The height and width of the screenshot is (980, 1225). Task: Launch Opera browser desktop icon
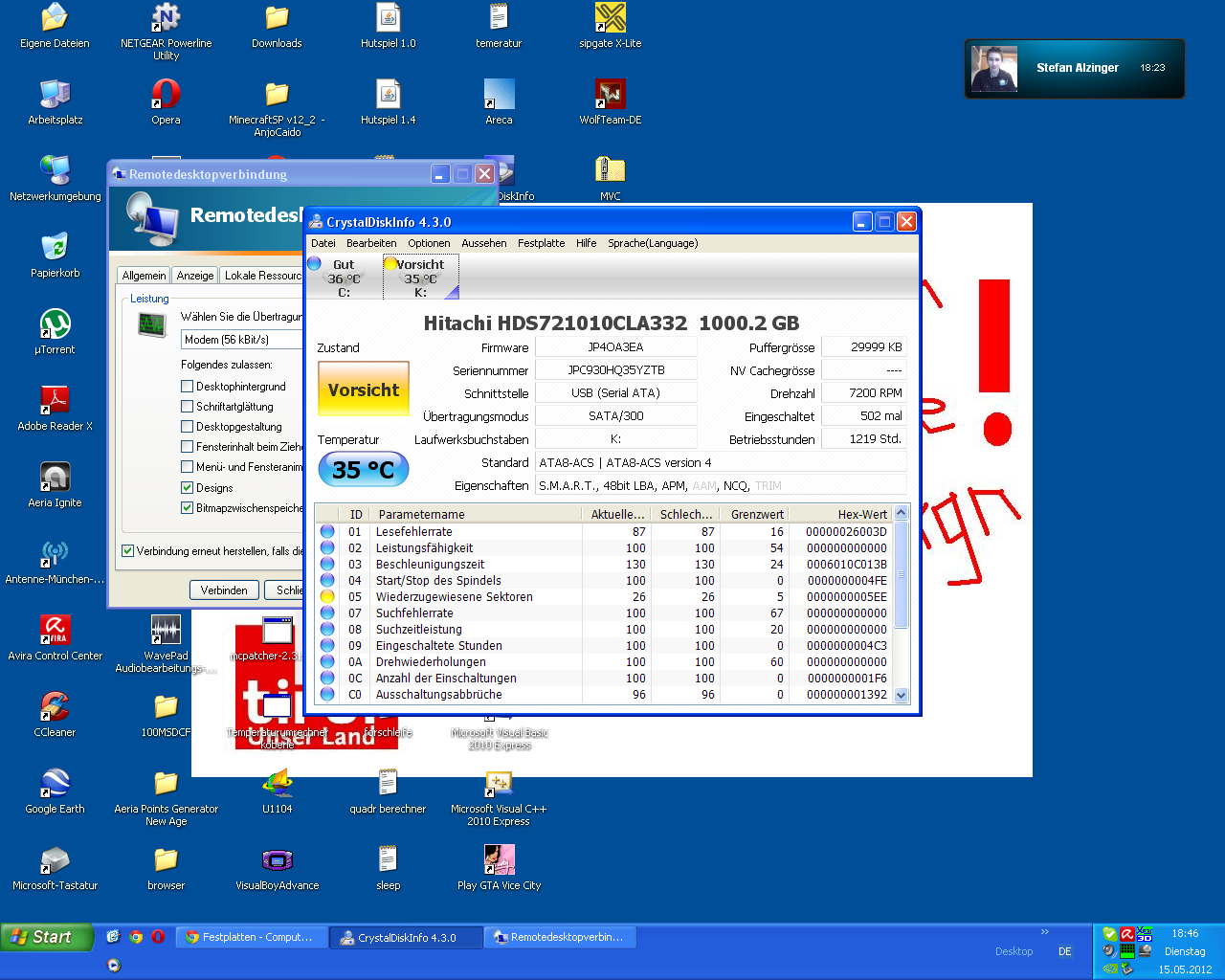[166, 102]
